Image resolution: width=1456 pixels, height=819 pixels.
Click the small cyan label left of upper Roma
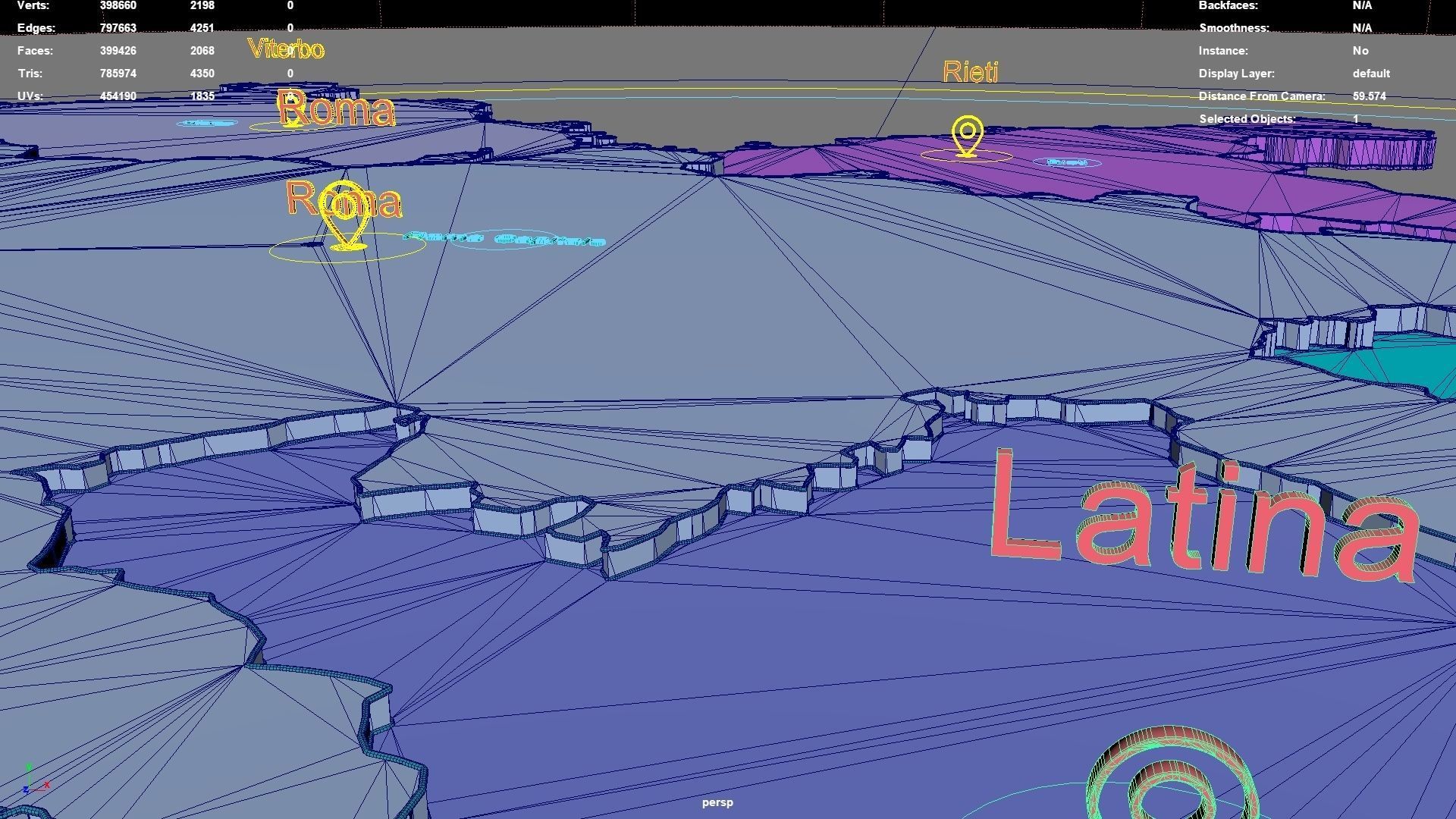click(207, 123)
